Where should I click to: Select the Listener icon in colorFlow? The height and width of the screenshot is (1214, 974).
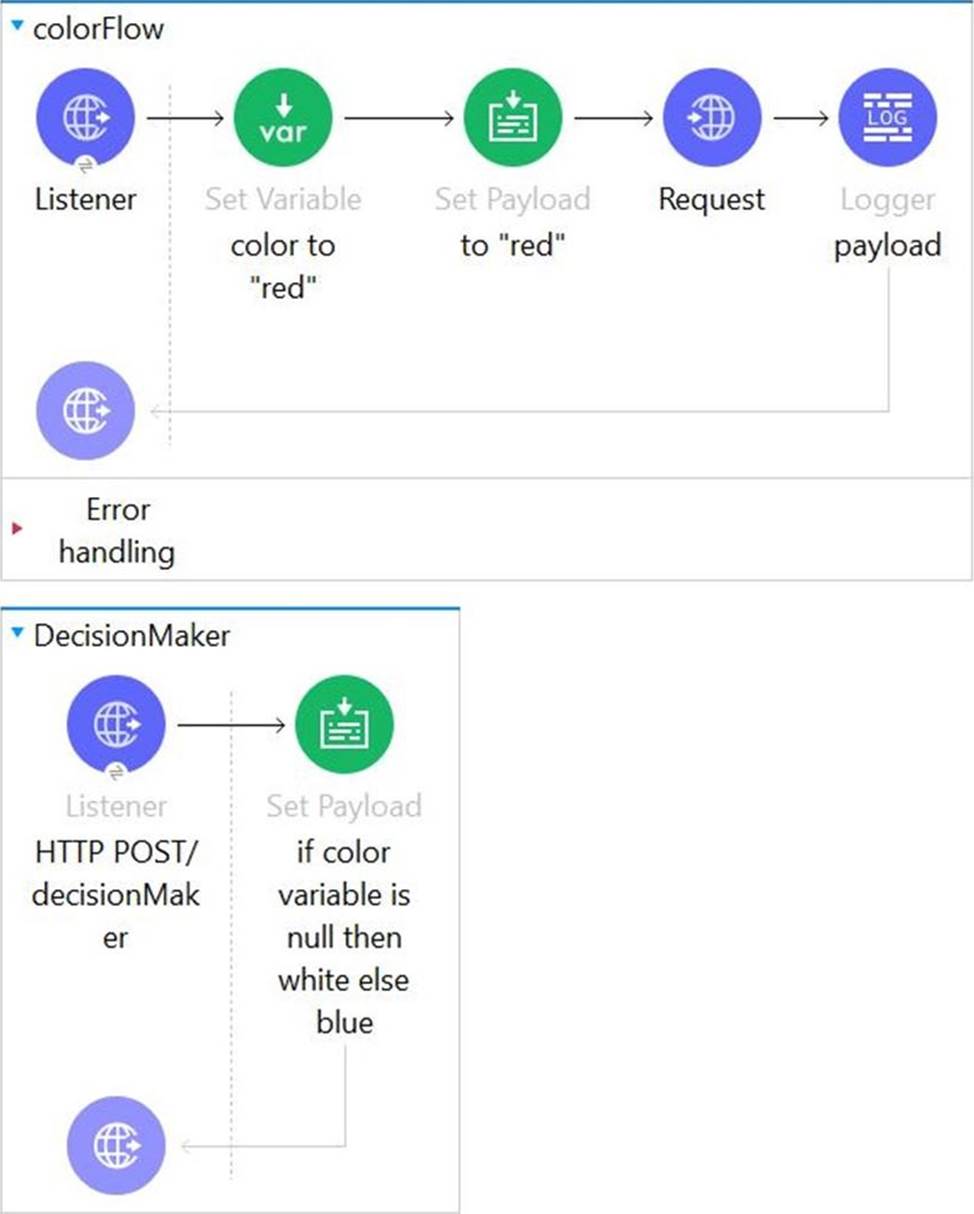pos(85,118)
